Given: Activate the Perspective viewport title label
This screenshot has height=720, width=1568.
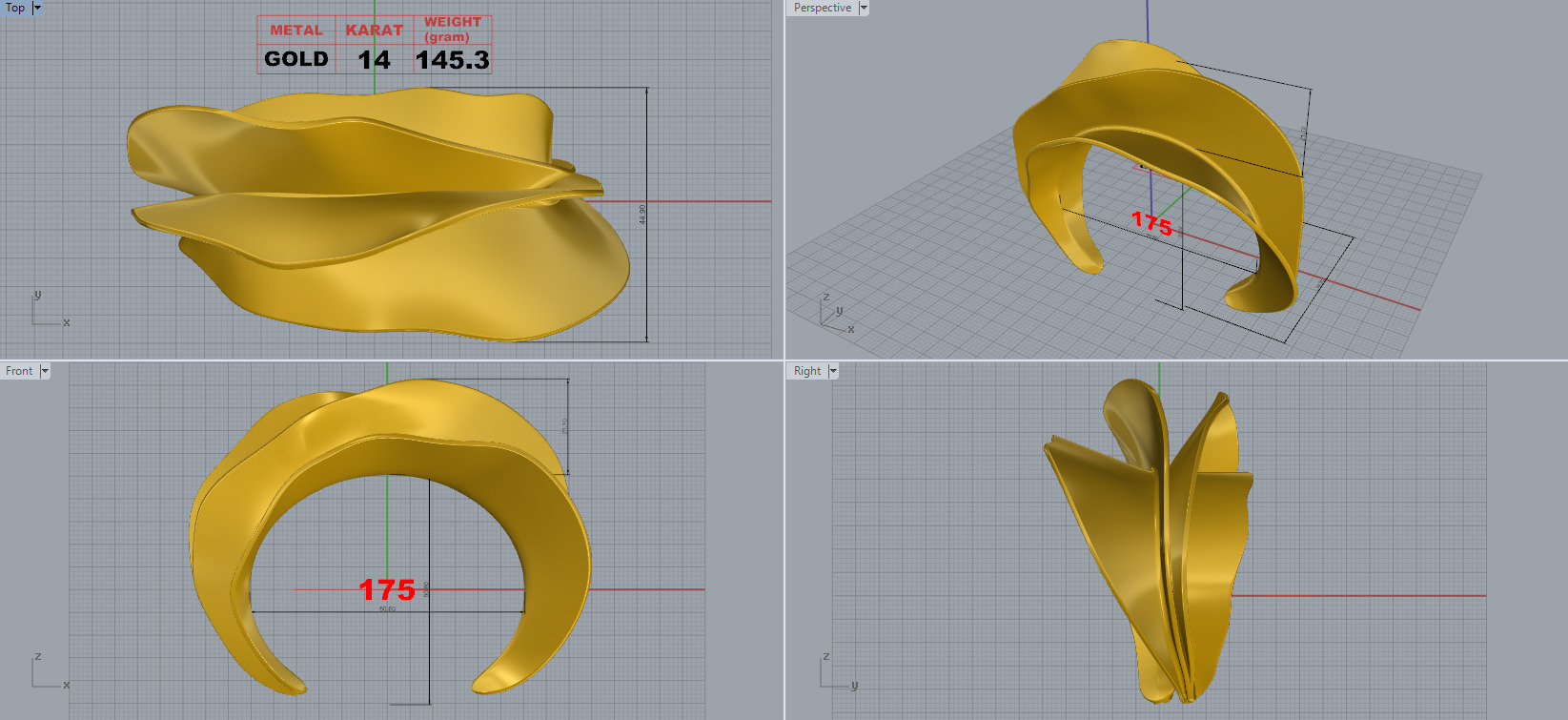Looking at the screenshot, I should [x=822, y=8].
